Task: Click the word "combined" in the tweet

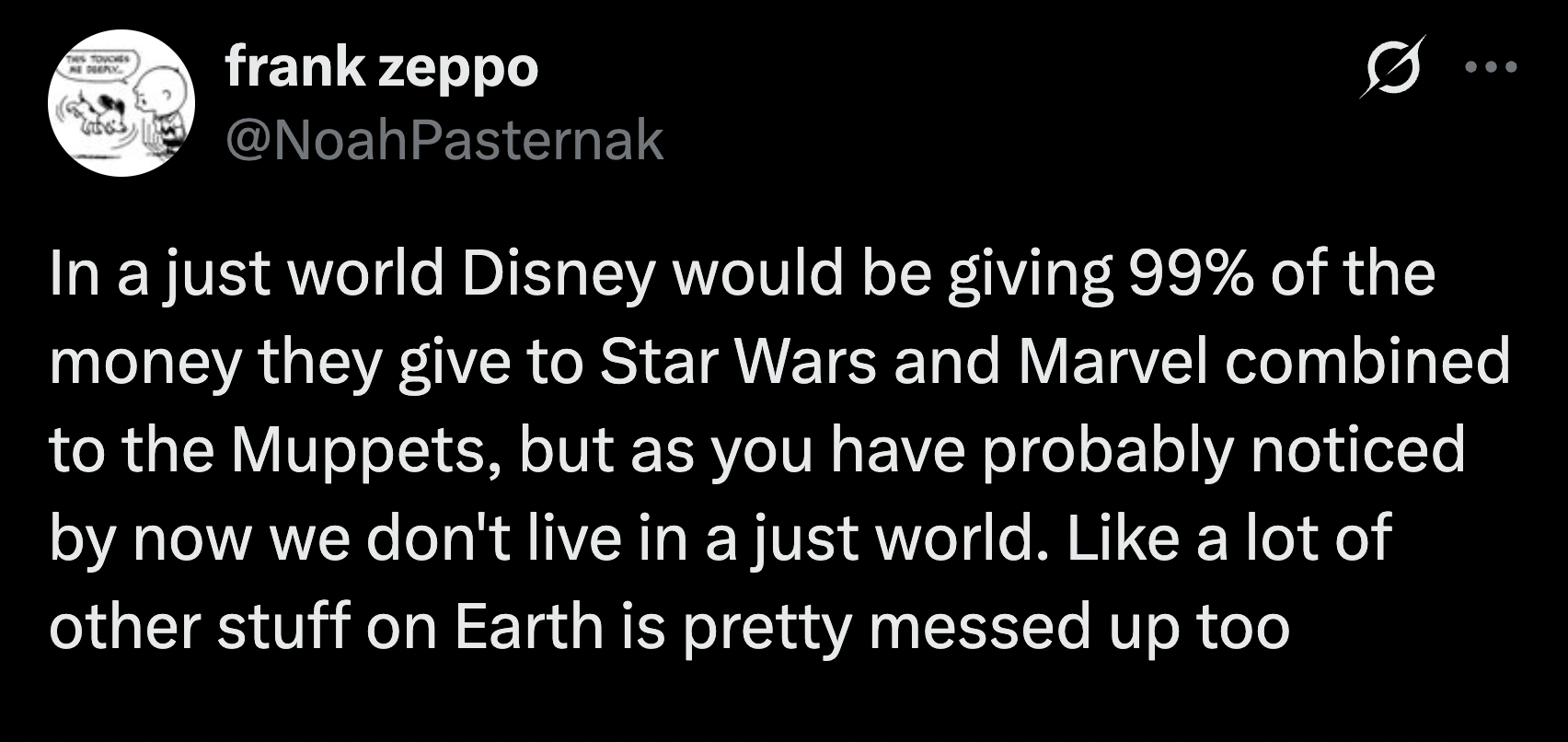Action: [x=1366, y=363]
